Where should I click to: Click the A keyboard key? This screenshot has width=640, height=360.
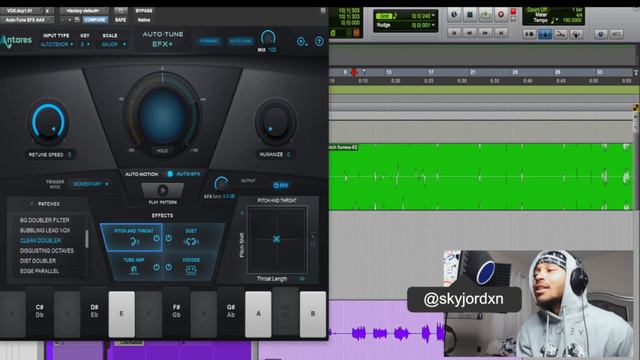click(x=258, y=313)
